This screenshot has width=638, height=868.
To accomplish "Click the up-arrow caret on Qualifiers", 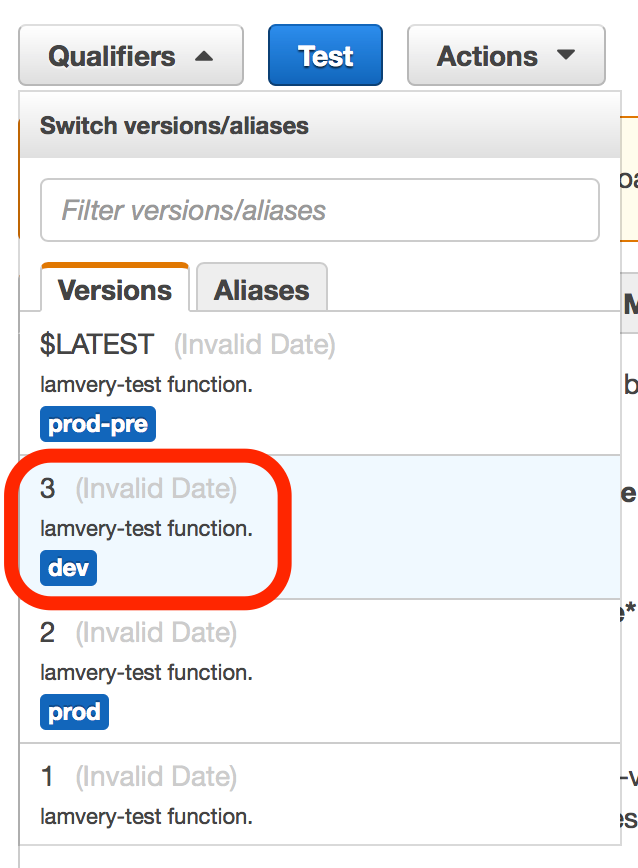I will coord(204,57).
